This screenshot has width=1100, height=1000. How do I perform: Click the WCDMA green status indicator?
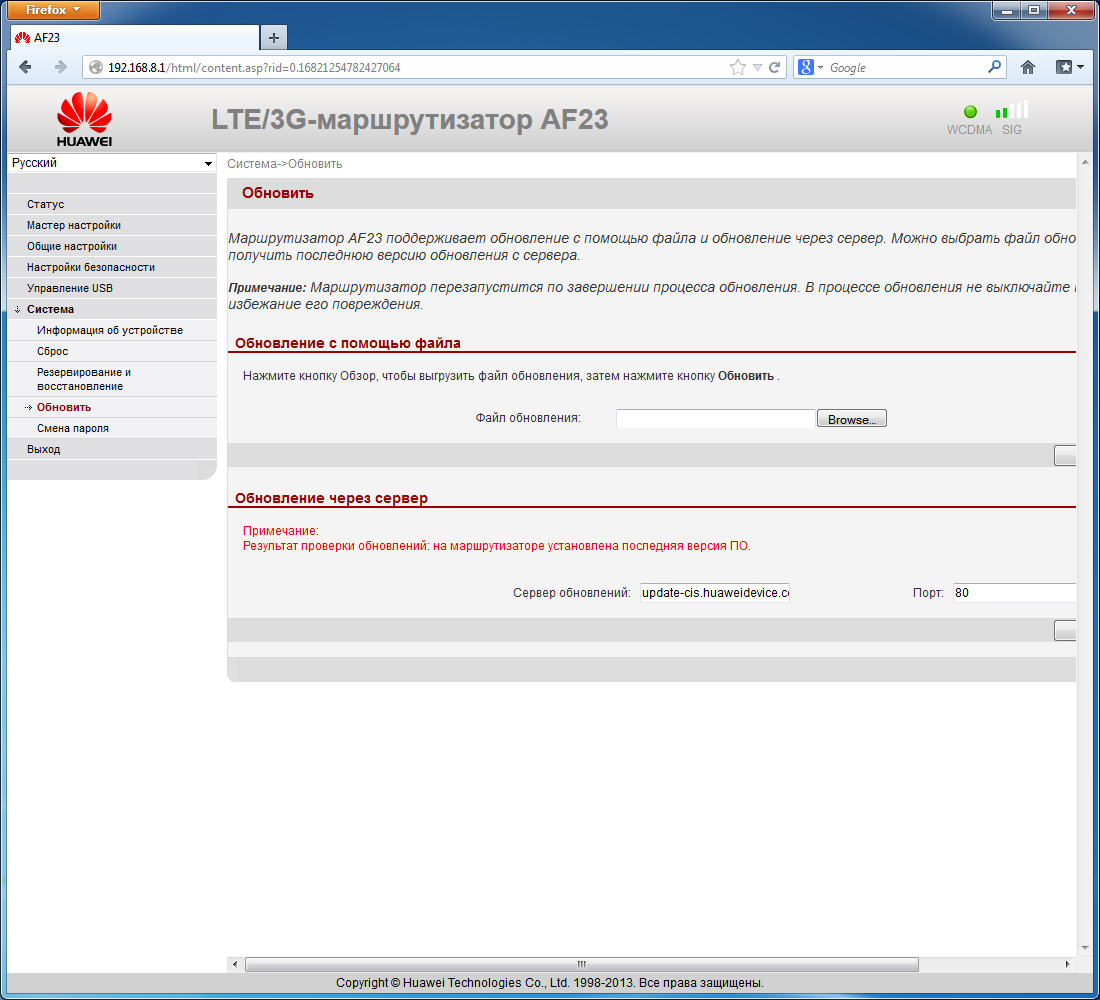970,112
